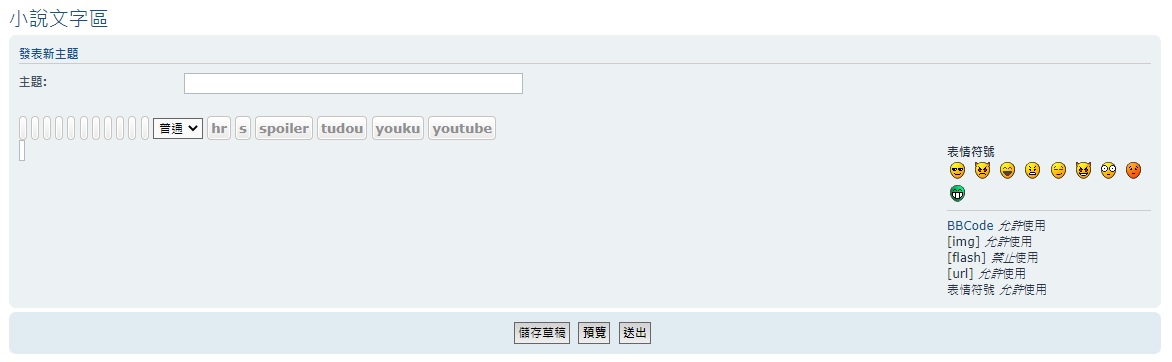Click the 發表新主題 section title
This screenshot has width=1172, height=362.
(49, 54)
